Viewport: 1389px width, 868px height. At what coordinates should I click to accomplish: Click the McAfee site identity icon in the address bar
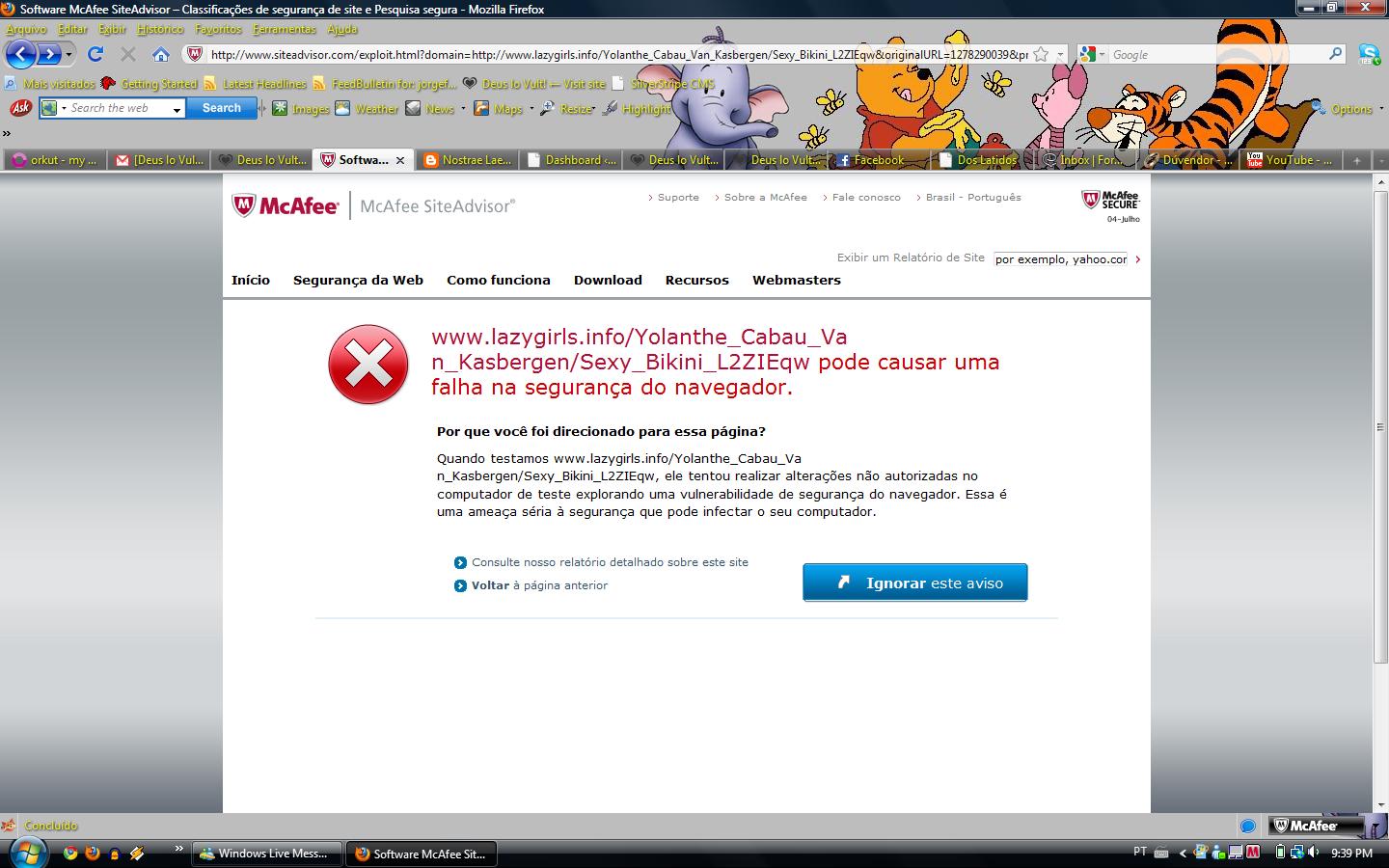pos(194,54)
